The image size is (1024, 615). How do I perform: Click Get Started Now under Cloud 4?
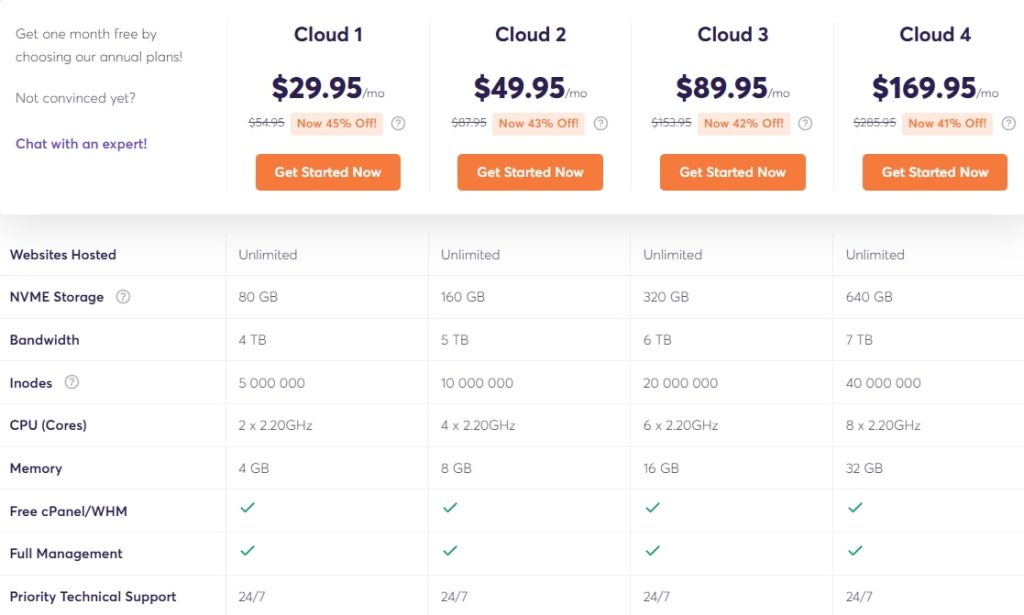(934, 172)
